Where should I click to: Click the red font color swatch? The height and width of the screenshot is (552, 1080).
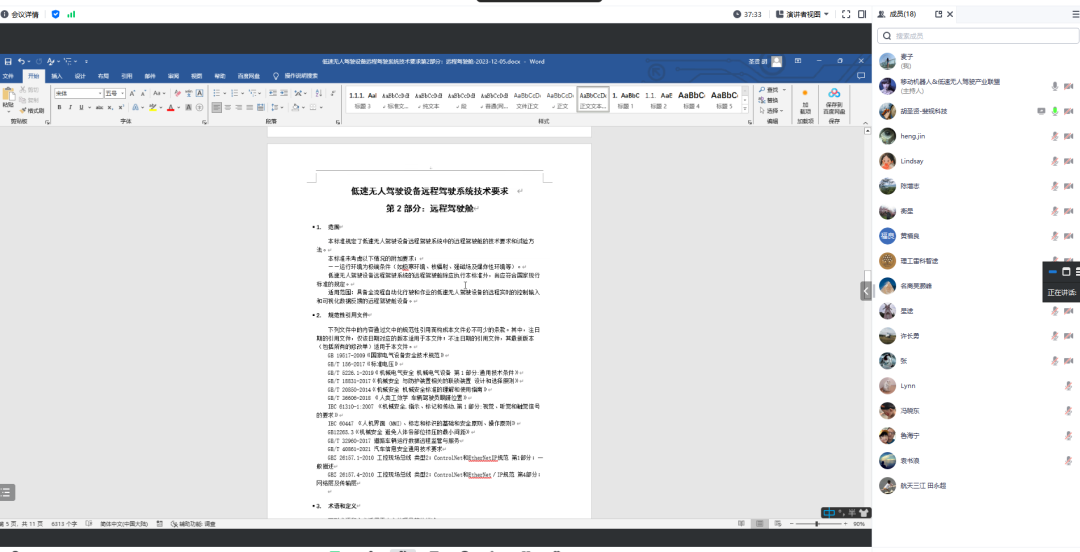point(171,107)
